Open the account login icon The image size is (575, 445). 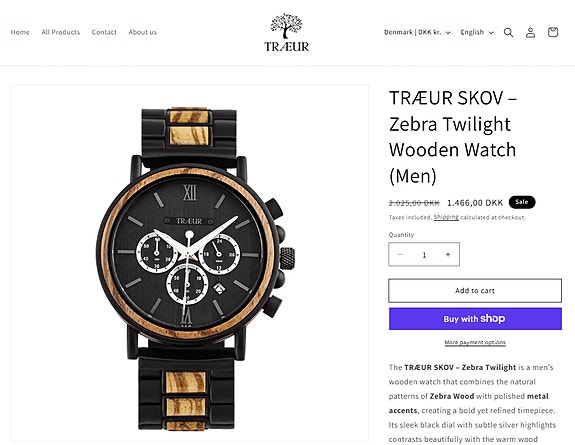pos(530,32)
